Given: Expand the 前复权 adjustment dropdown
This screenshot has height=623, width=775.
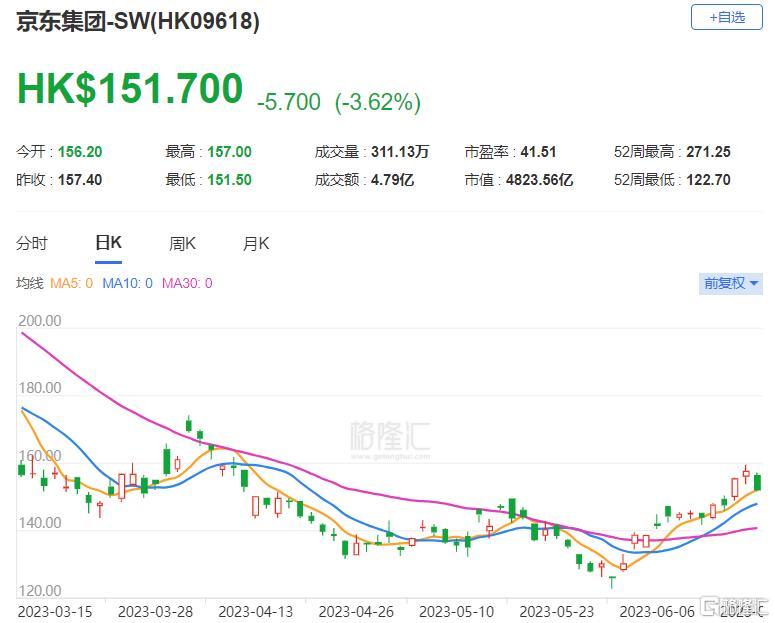Looking at the screenshot, I should pos(730,283).
